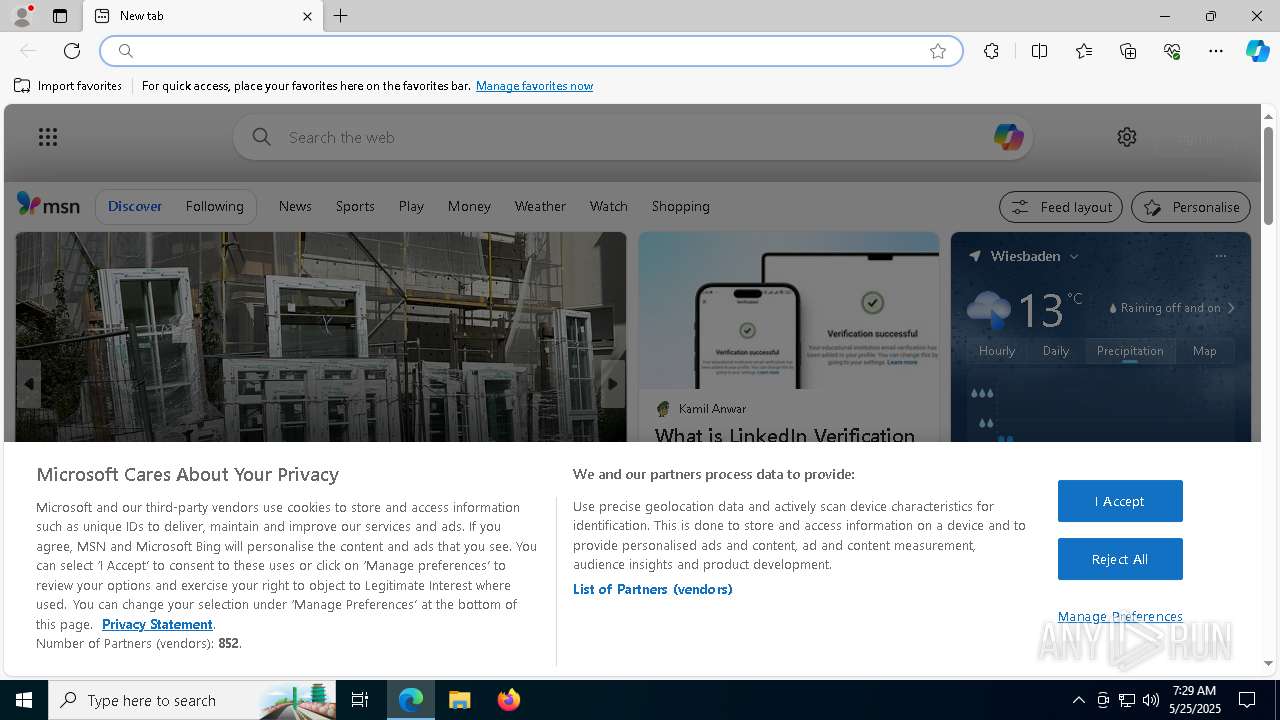Image resolution: width=1280 pixels, height=720 pixels.
Task: Click I Accept button
Action: click(1120, 501)
